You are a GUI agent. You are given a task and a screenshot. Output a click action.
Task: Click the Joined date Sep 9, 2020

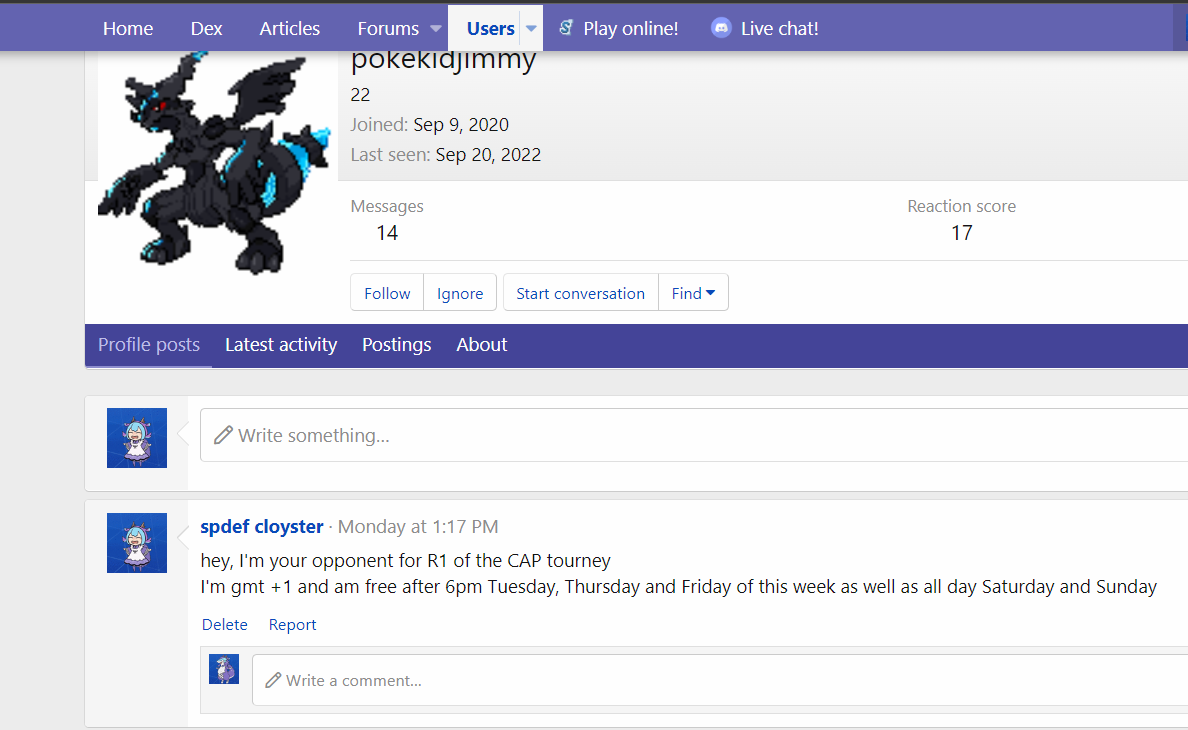[x=461, y=125]
